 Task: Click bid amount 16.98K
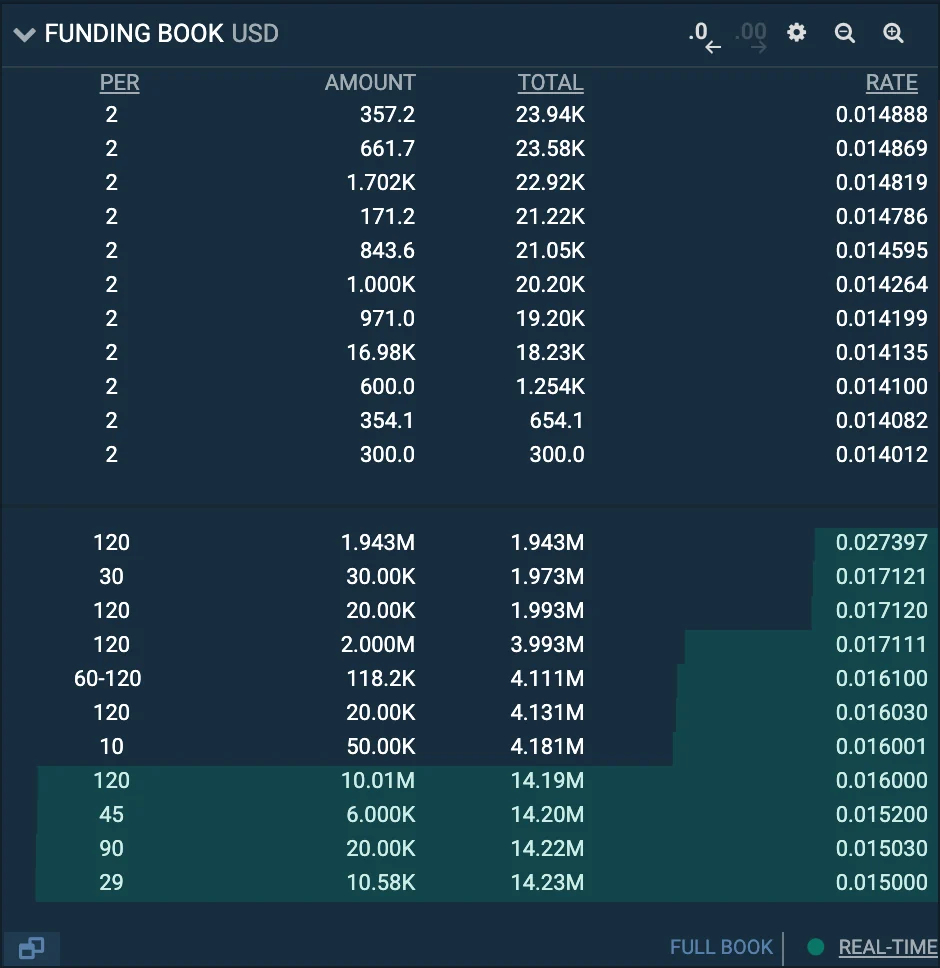coord(381,352)
